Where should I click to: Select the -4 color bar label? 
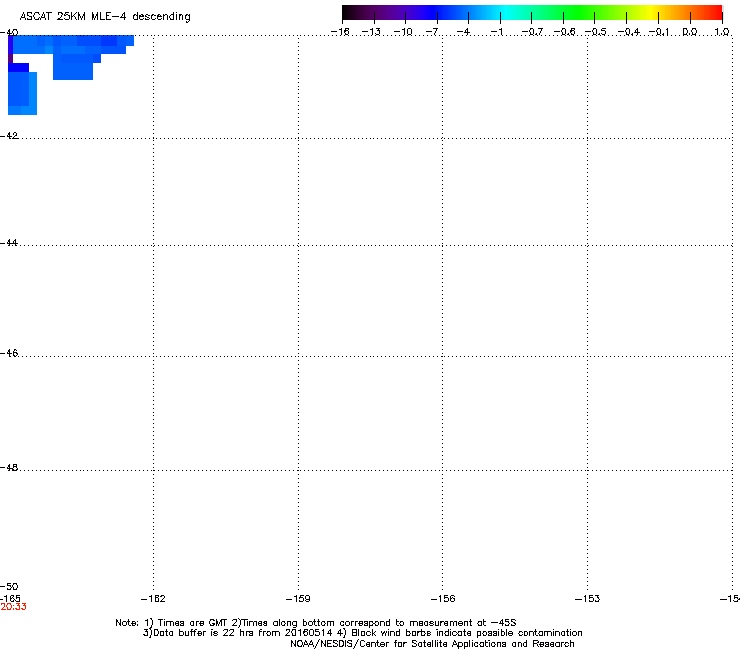click(463, 32)
